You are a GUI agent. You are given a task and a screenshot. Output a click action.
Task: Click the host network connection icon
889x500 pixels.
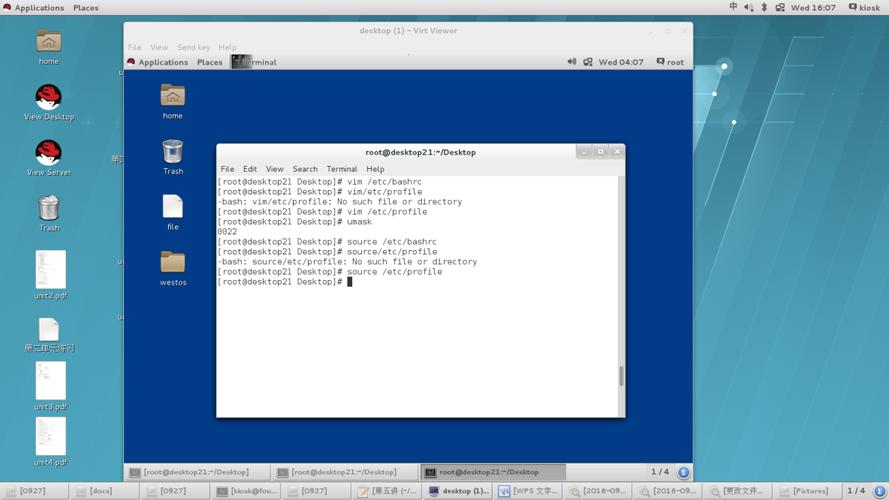point(780,7)
